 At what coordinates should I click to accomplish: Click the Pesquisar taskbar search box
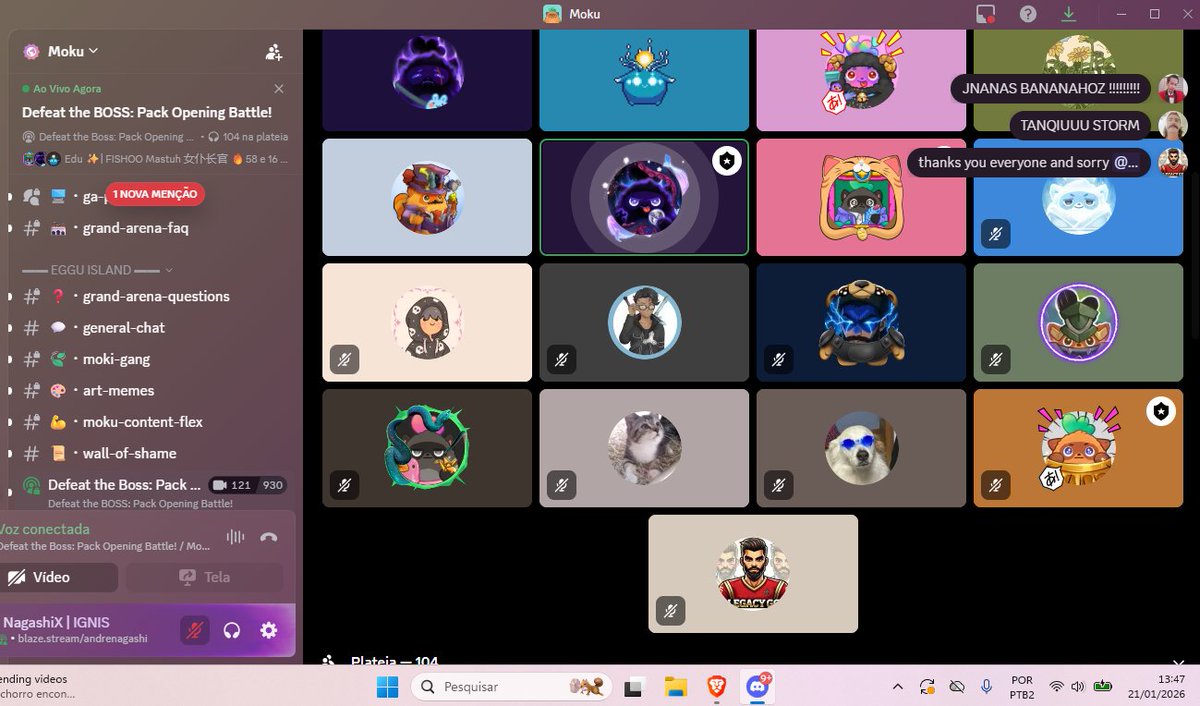(x=510, y=687)
